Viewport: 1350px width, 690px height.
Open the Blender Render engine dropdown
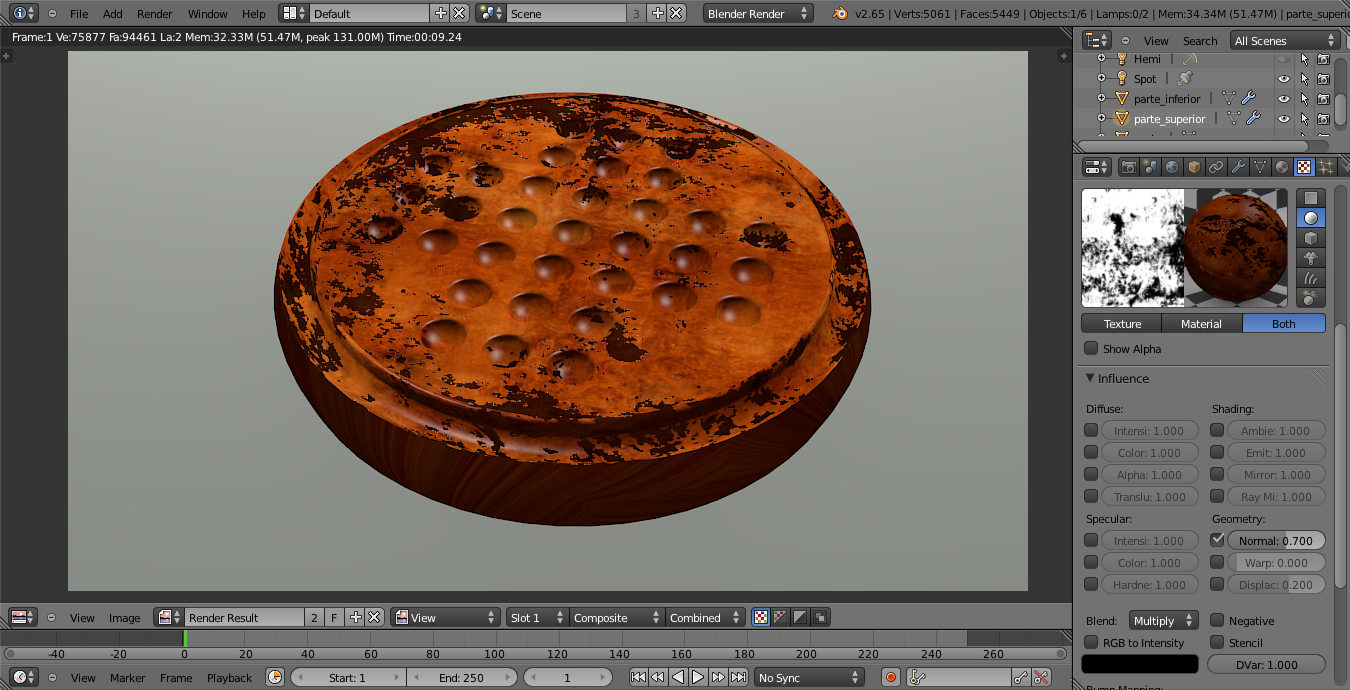click(758, 14)
